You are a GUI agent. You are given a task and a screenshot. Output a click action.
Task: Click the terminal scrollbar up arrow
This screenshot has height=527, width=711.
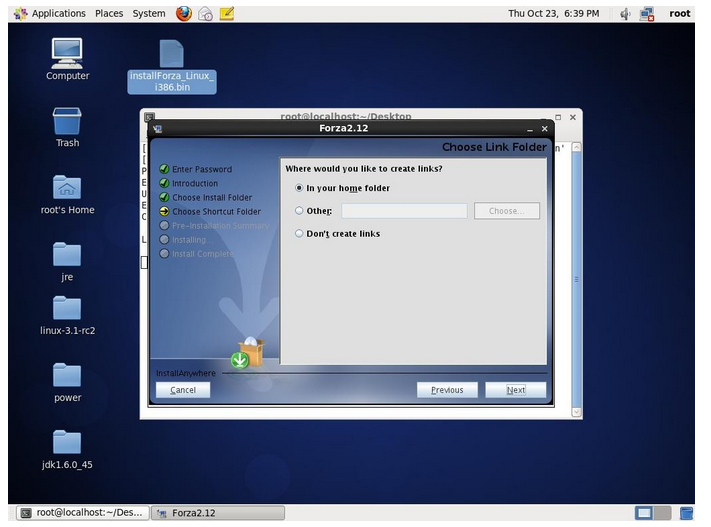coord(576,147)
